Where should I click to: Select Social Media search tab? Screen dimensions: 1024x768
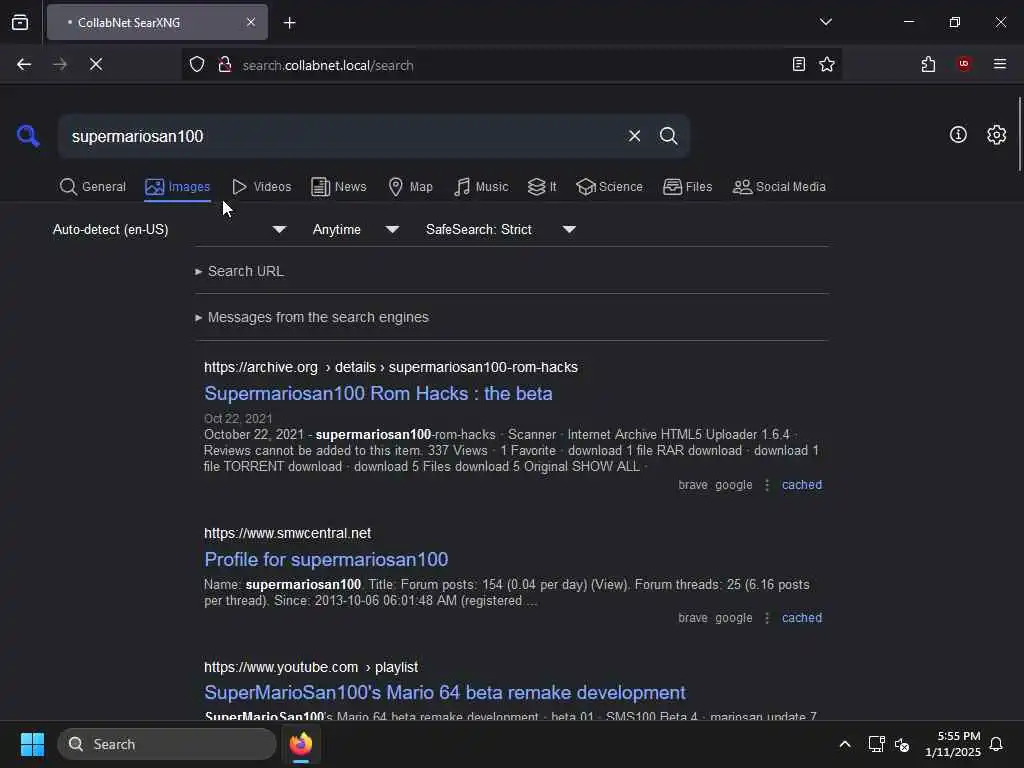pos(779,187)
